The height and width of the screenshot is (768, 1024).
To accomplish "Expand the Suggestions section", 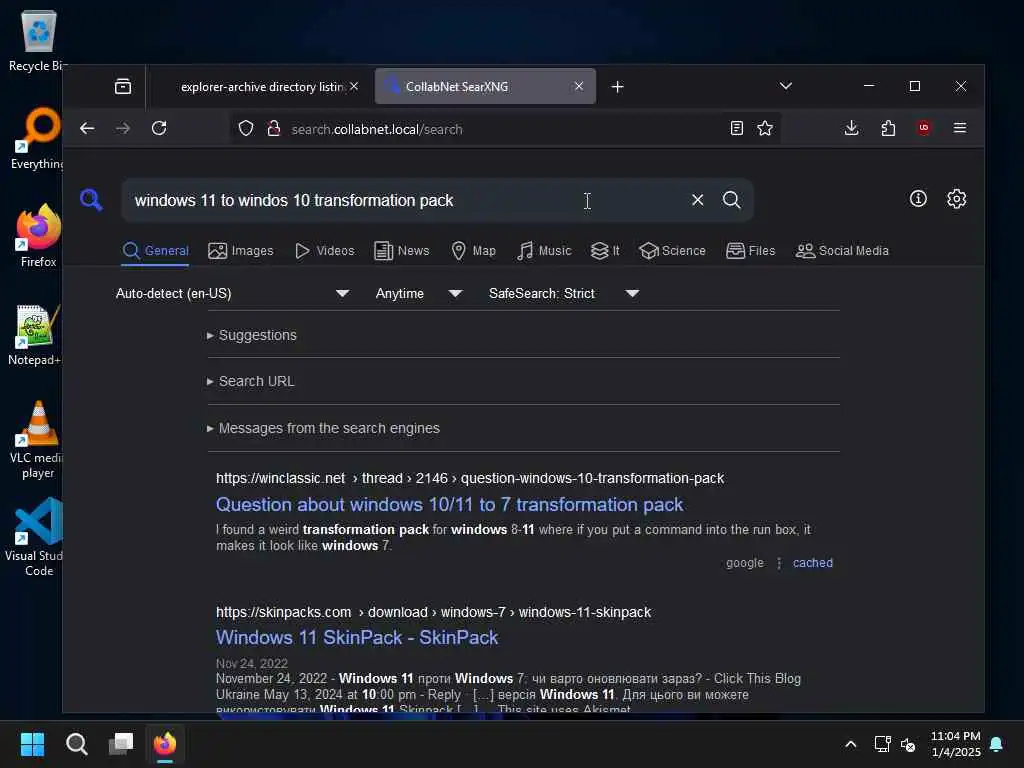I will point(252,335).
